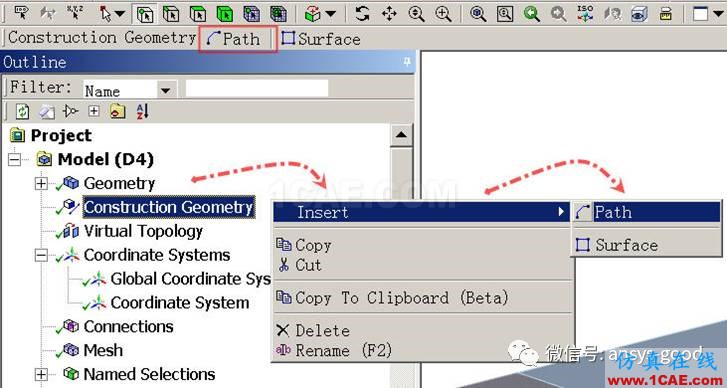Click the Outline scrollbar up arrow
Screen dimensions: 727x388
[401, 135]
